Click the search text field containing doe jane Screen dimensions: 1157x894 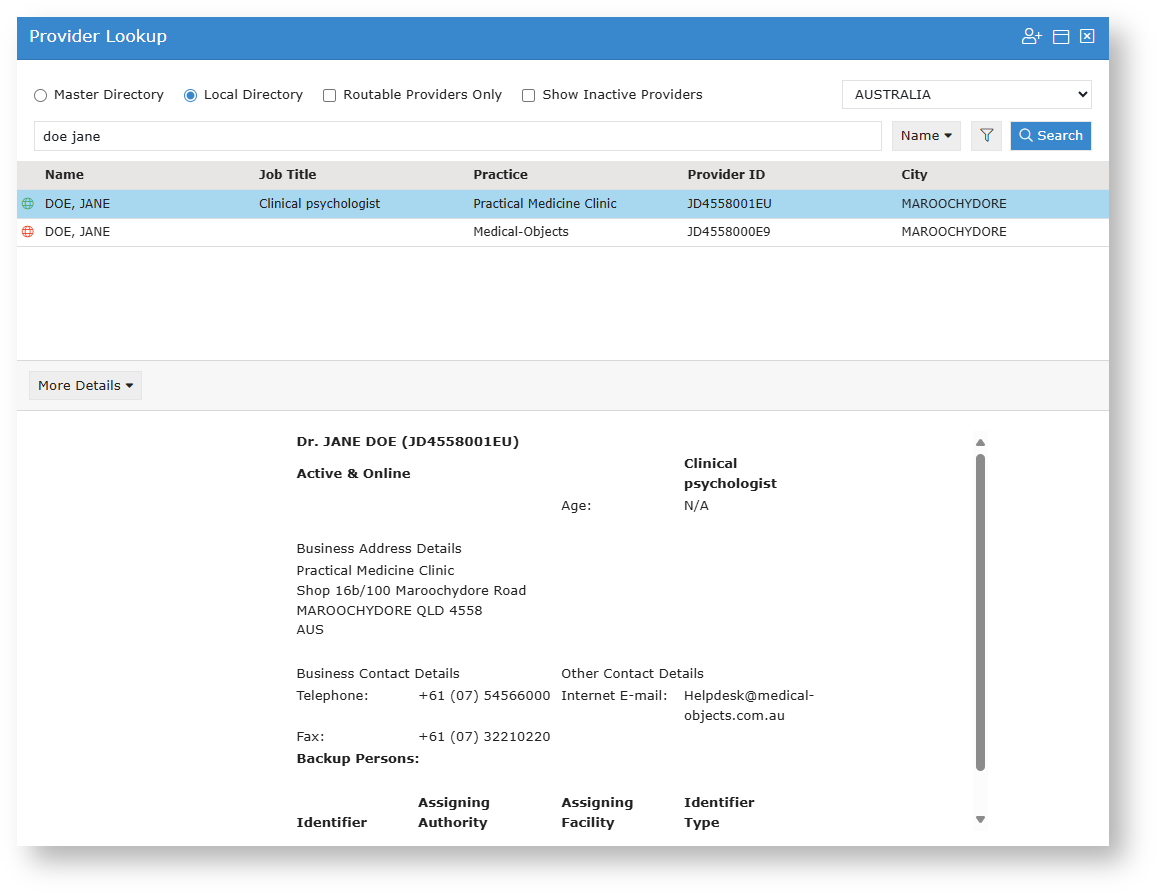457,136
